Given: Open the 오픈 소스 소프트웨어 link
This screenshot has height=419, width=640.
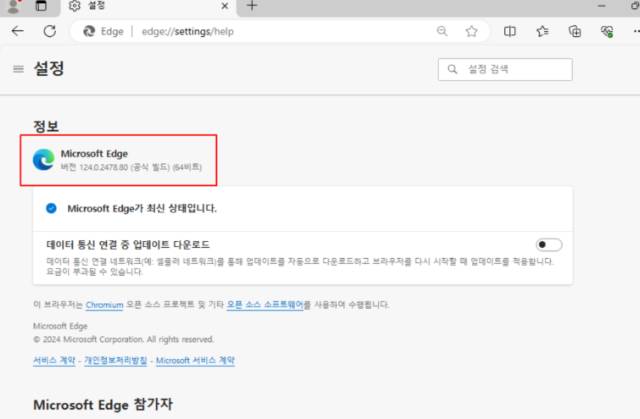Looking at the screenshot, I should click(265, 305).
